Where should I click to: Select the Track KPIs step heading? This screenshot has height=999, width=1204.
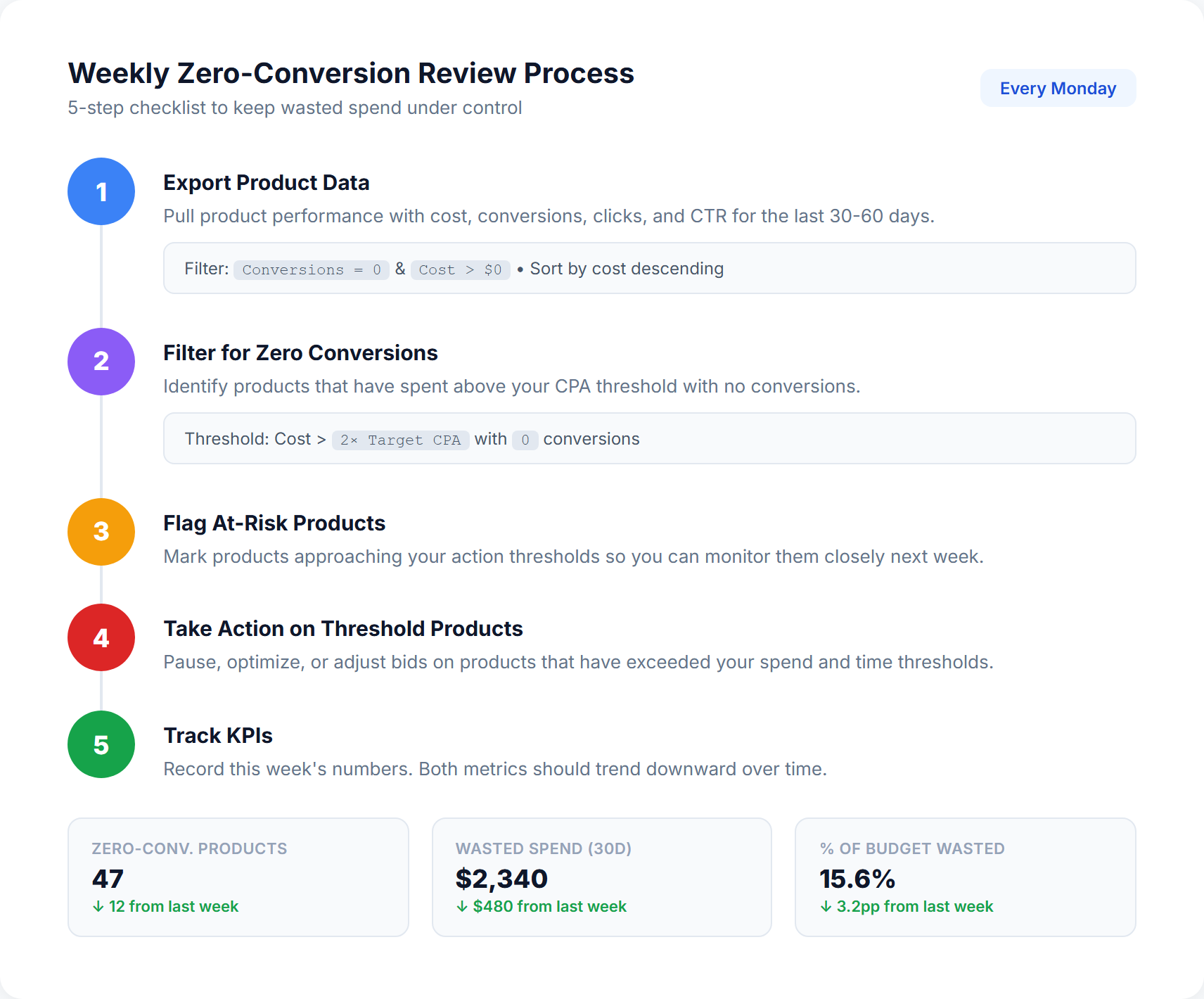(218, 735)
